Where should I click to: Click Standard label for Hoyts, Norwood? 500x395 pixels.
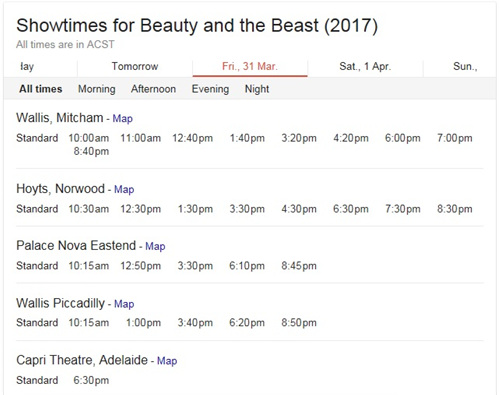click(37, 209)
